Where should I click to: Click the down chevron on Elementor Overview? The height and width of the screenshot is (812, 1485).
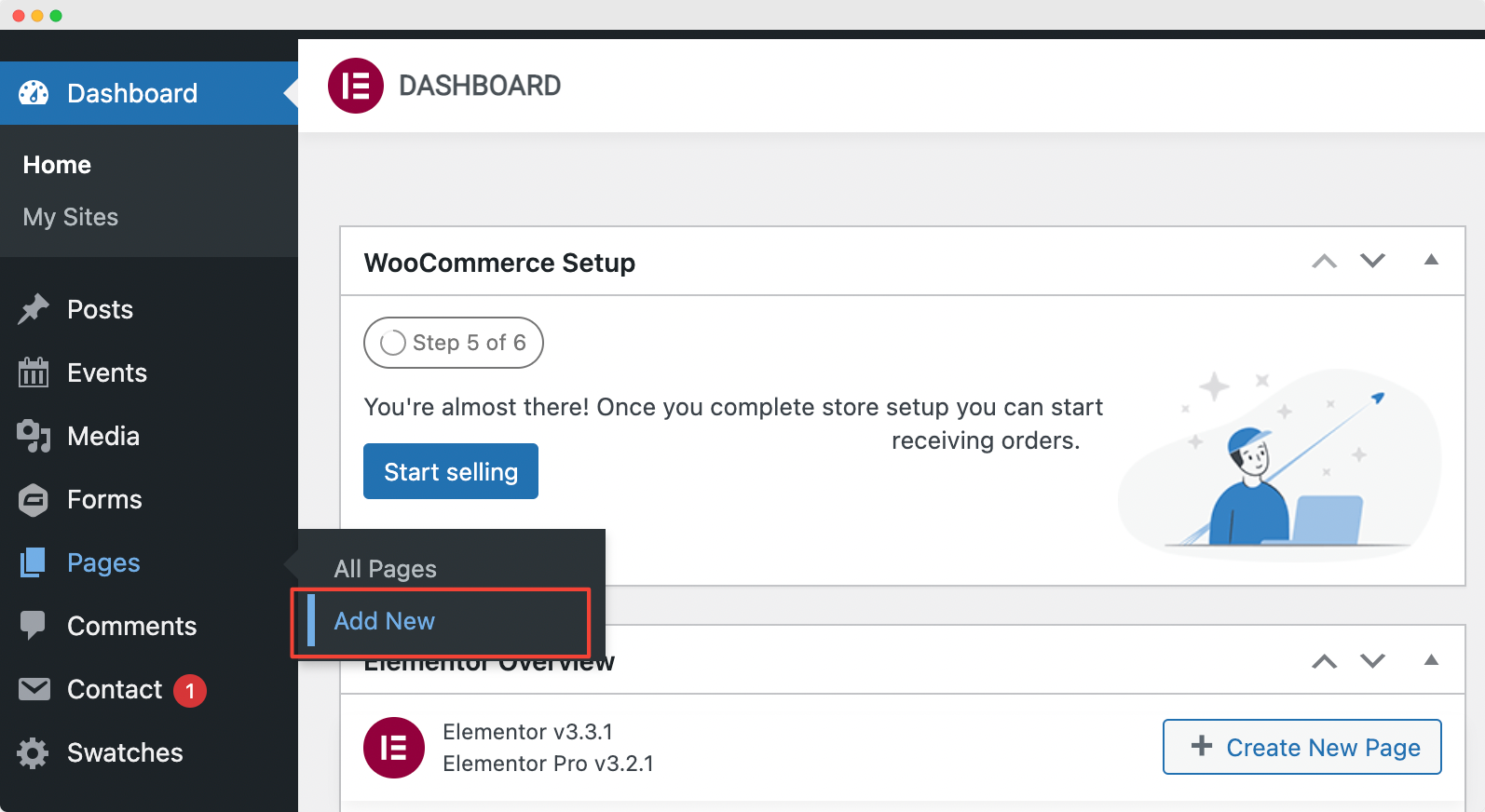[1371, 661]
